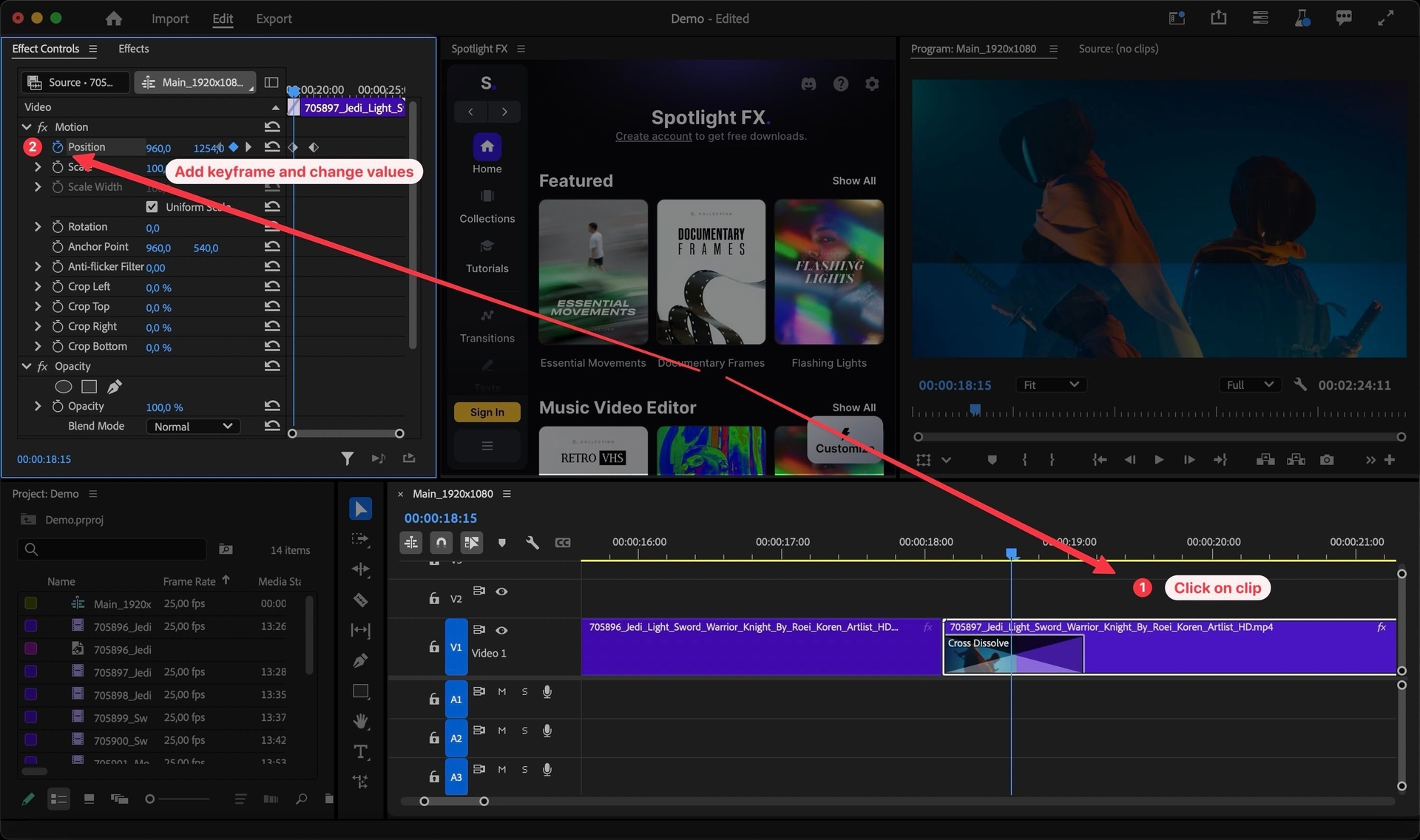Open timeline display settings with the wrench icon
Screen dimensions: 1420x840
click(x=532, y=543)
